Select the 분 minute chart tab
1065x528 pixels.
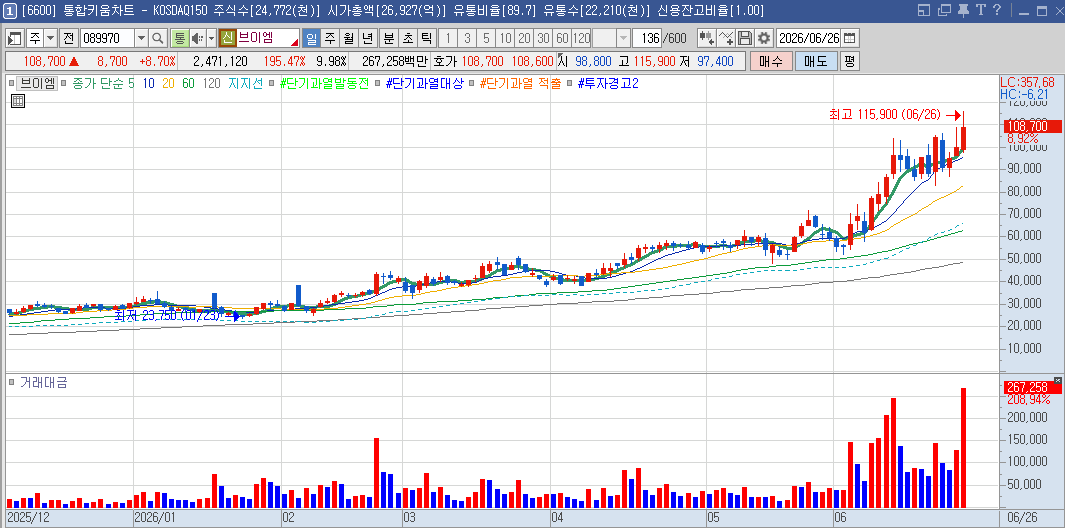[x=389, y=38]
